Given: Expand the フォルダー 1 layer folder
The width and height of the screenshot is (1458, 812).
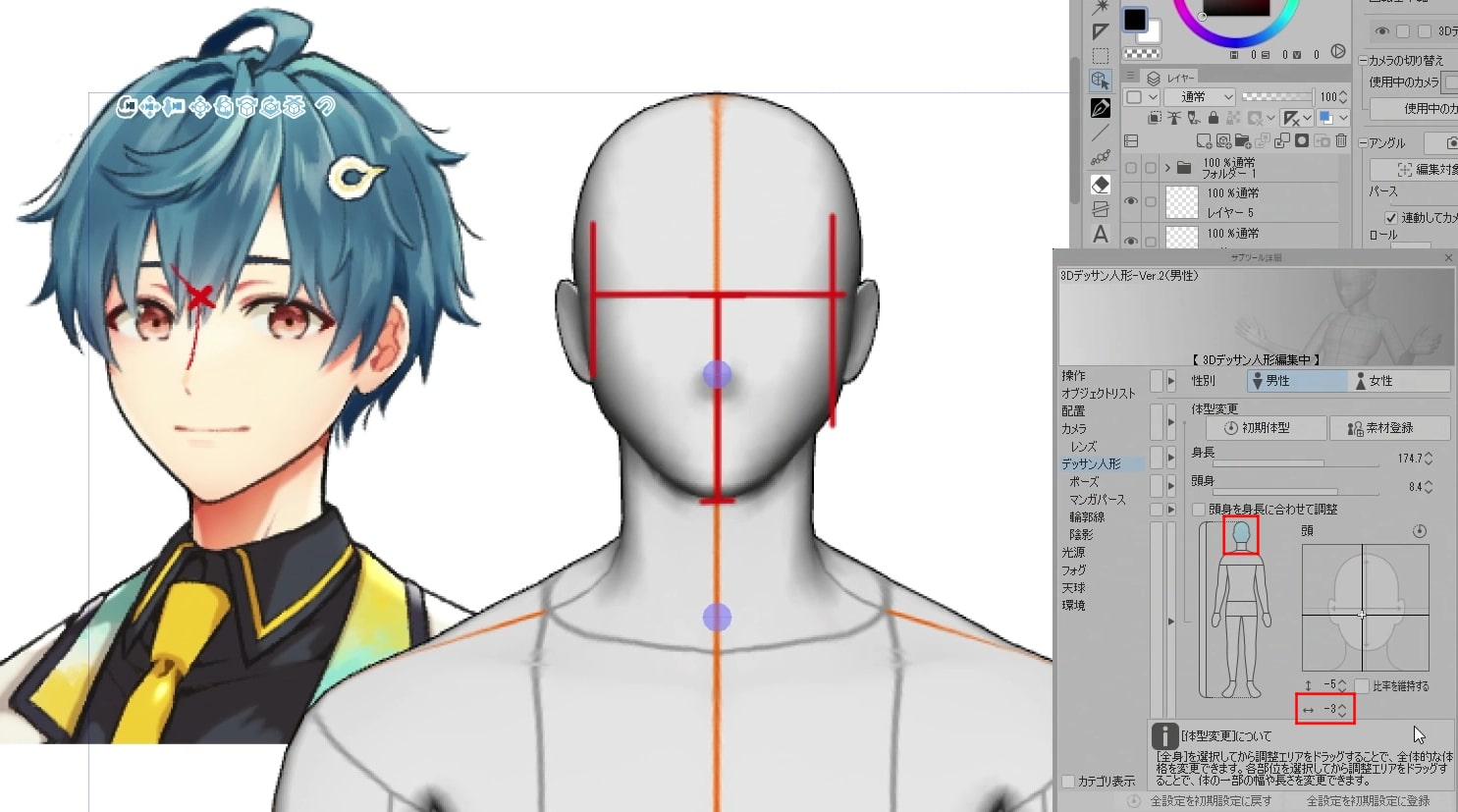Looking at the screenshot, I should [x=1167, y=168].
